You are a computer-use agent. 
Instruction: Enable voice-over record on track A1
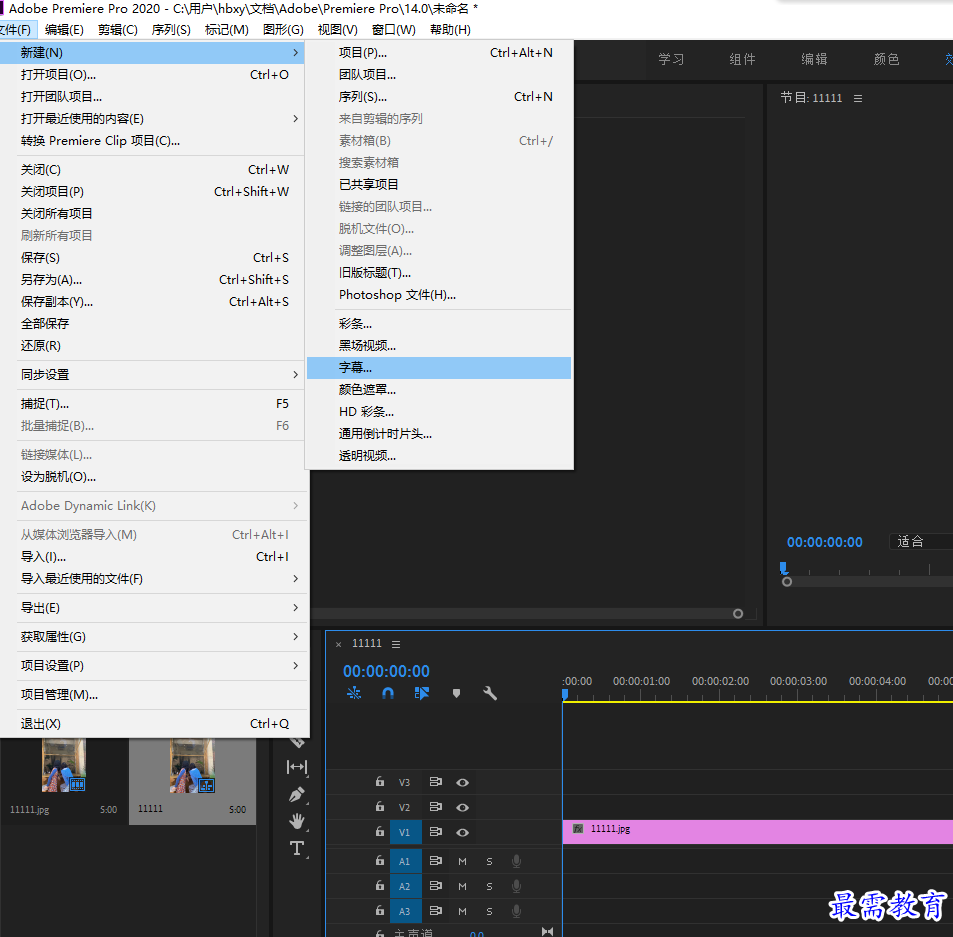click(517, 861)
